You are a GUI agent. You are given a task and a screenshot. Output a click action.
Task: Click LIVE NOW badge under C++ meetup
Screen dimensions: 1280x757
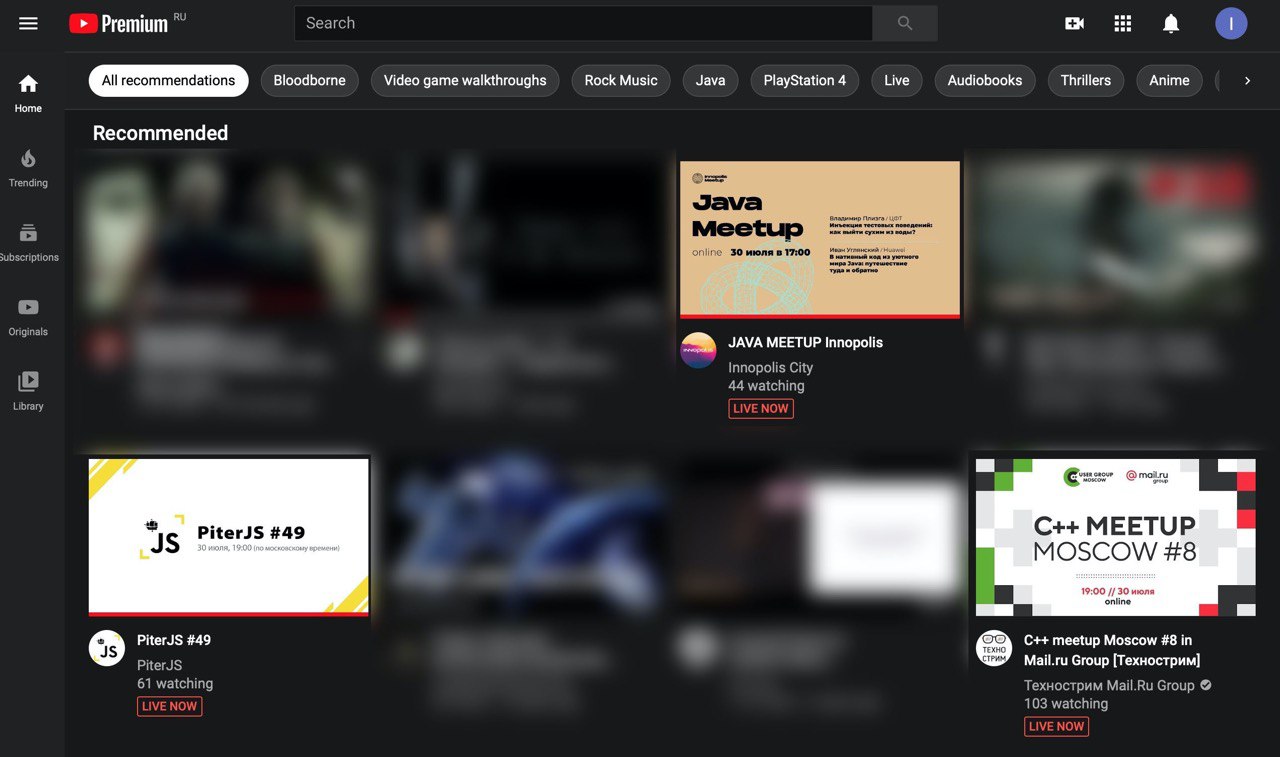[1056, 726]
